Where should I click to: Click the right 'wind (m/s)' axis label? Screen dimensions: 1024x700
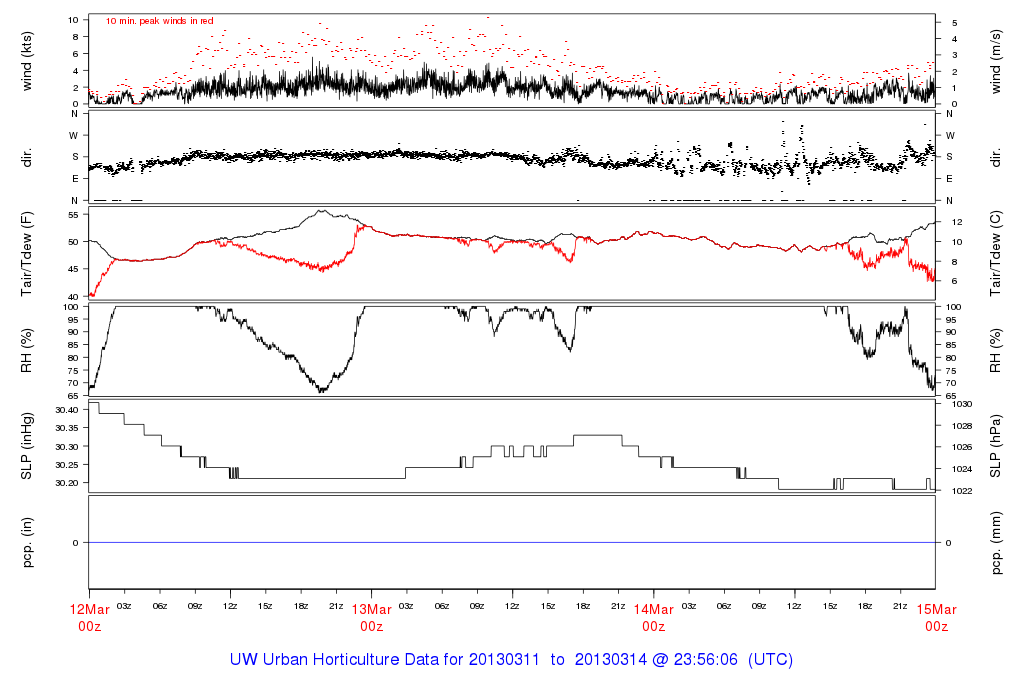(x=995, y=61)
